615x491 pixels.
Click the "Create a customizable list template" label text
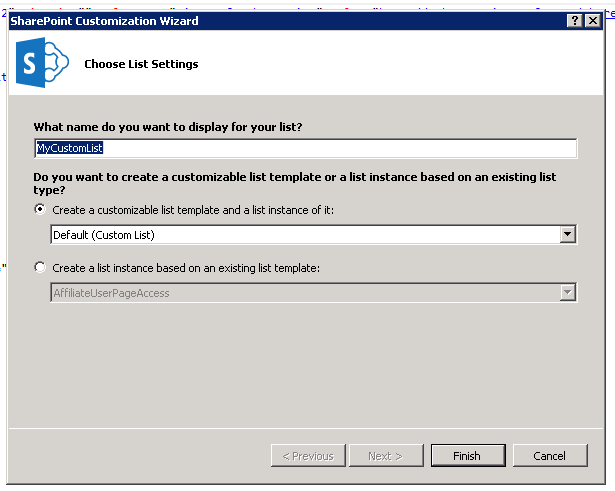[x=193, y=210]
